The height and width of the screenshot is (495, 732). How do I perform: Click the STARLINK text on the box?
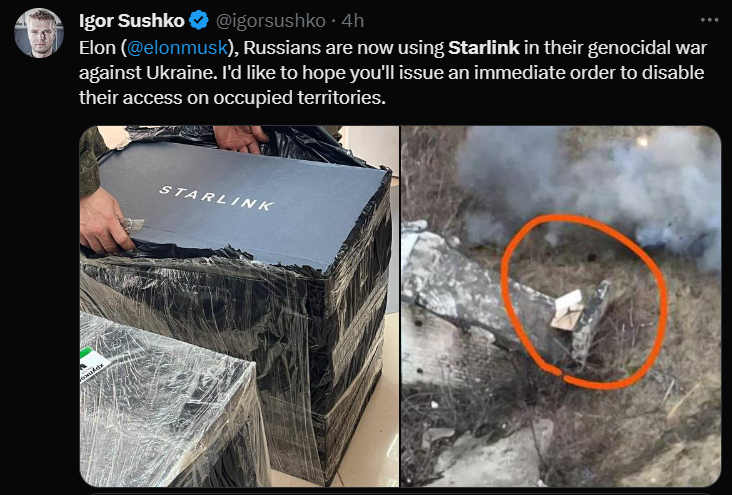217,198
